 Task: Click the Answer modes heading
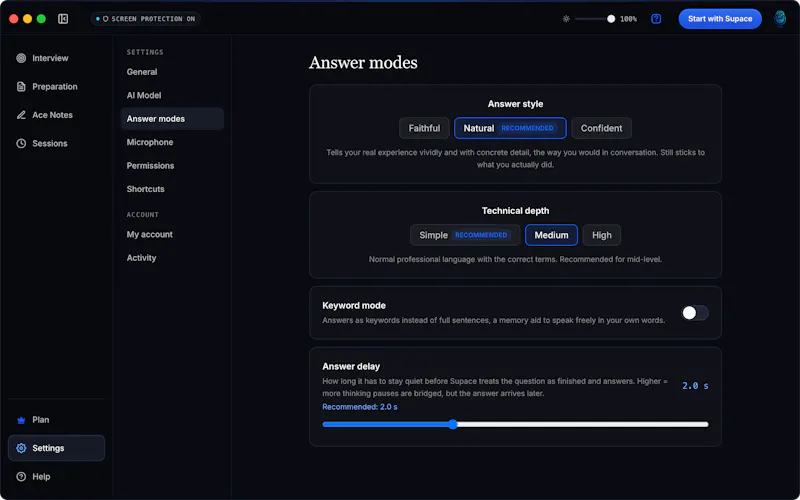363,63
